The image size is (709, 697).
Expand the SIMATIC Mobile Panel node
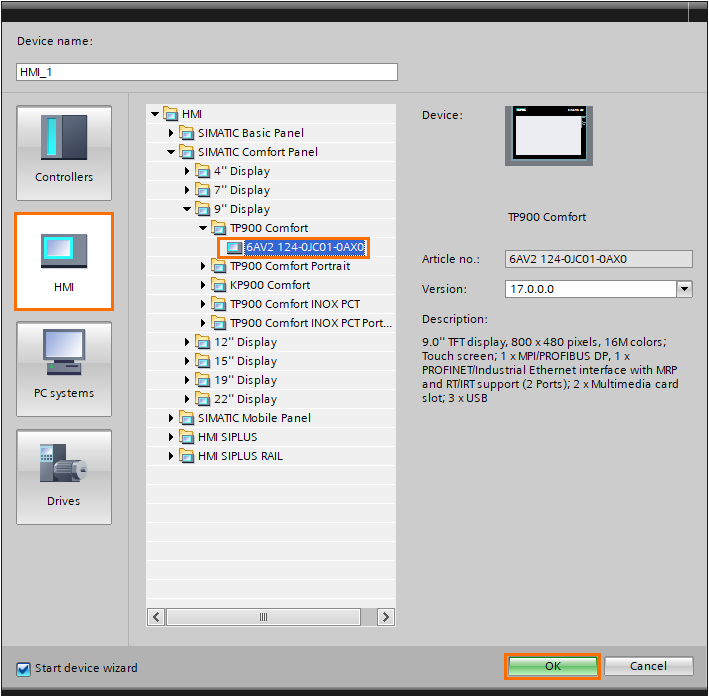[x=171, y=418]
